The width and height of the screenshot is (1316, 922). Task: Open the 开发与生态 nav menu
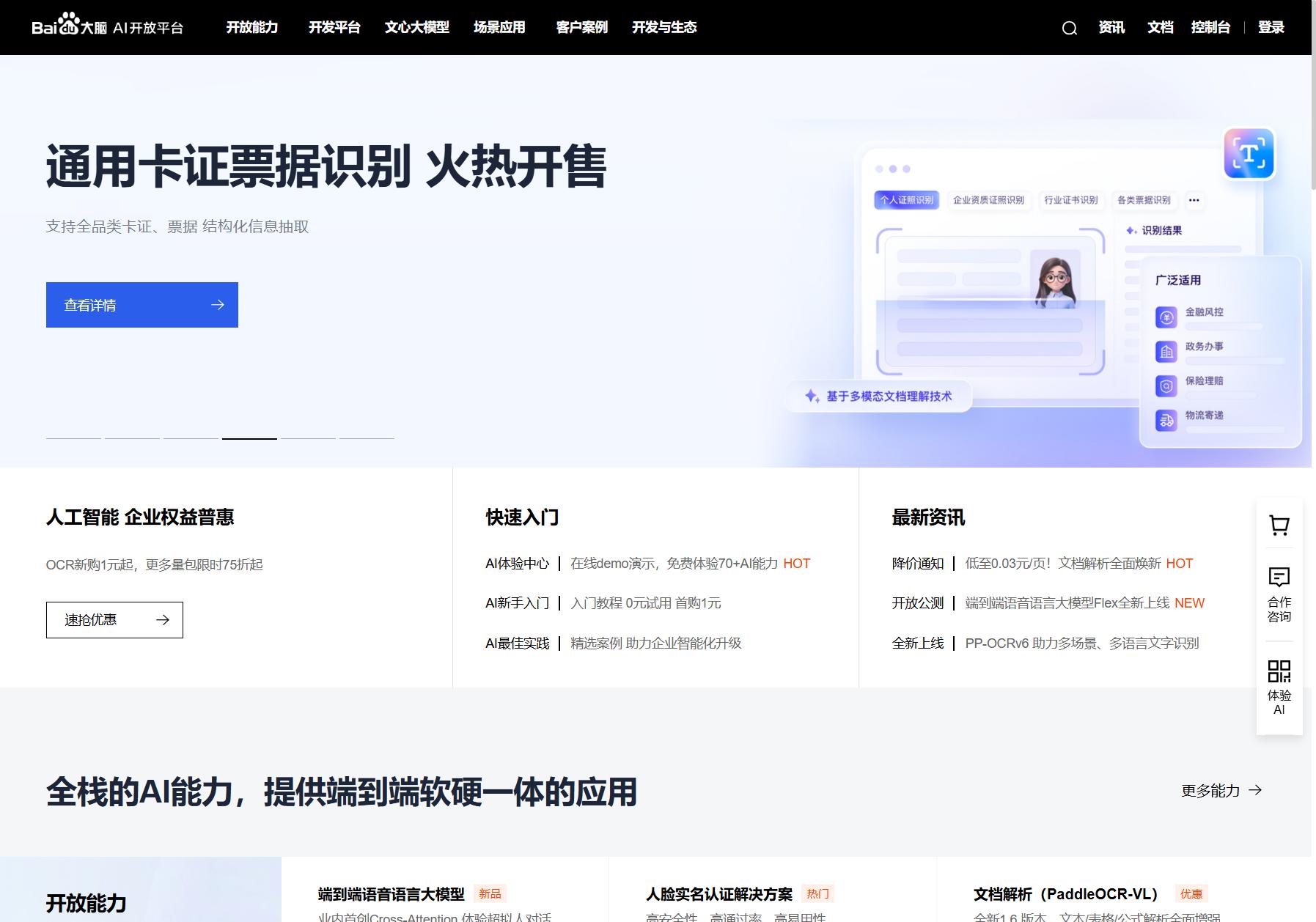tap(664, 27)
